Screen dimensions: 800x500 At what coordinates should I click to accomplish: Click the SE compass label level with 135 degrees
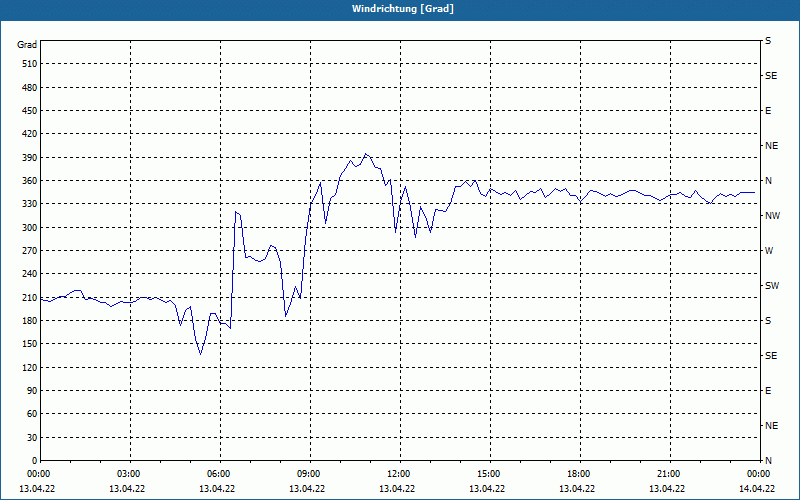771,356
